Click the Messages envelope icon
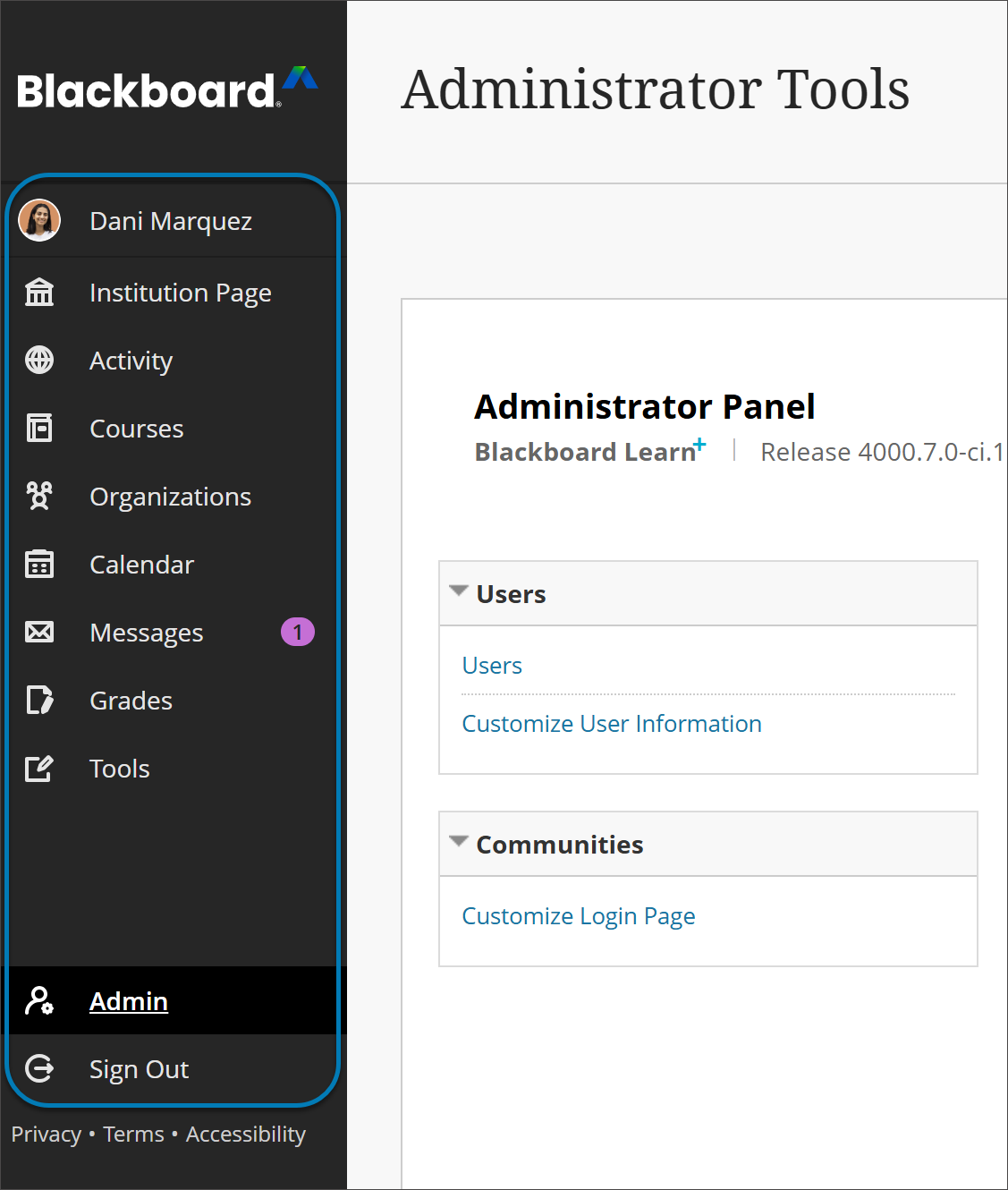The height and width of the screenshot is (1190, 1008). [39, 632]
